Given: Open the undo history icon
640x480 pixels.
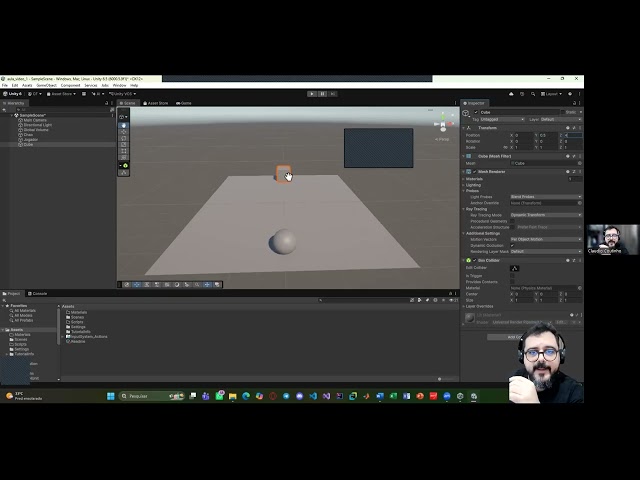Looking at the screenshot, I should click(x=522, y=94).
